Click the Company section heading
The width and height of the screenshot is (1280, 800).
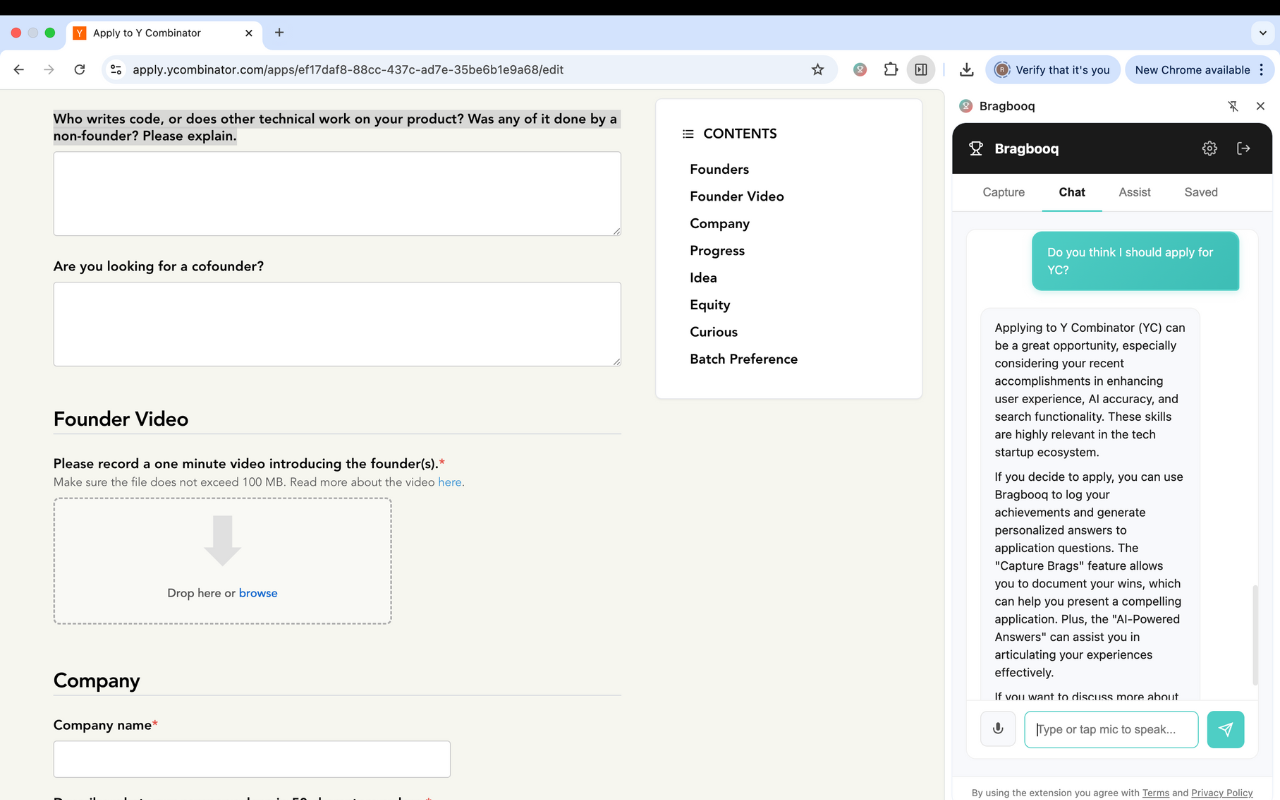click(x=97, y=681)
